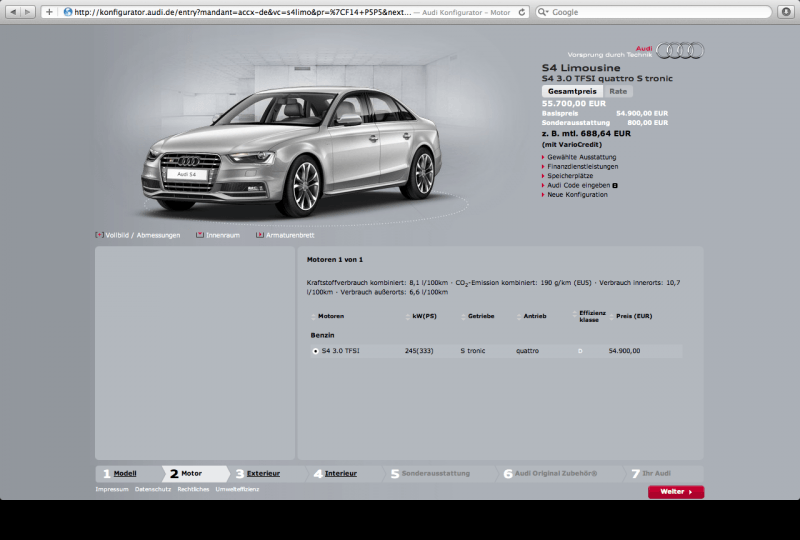Go to step 5 Sonderausstattung
The image size is (800, 540).
click(x=435, y=473)
